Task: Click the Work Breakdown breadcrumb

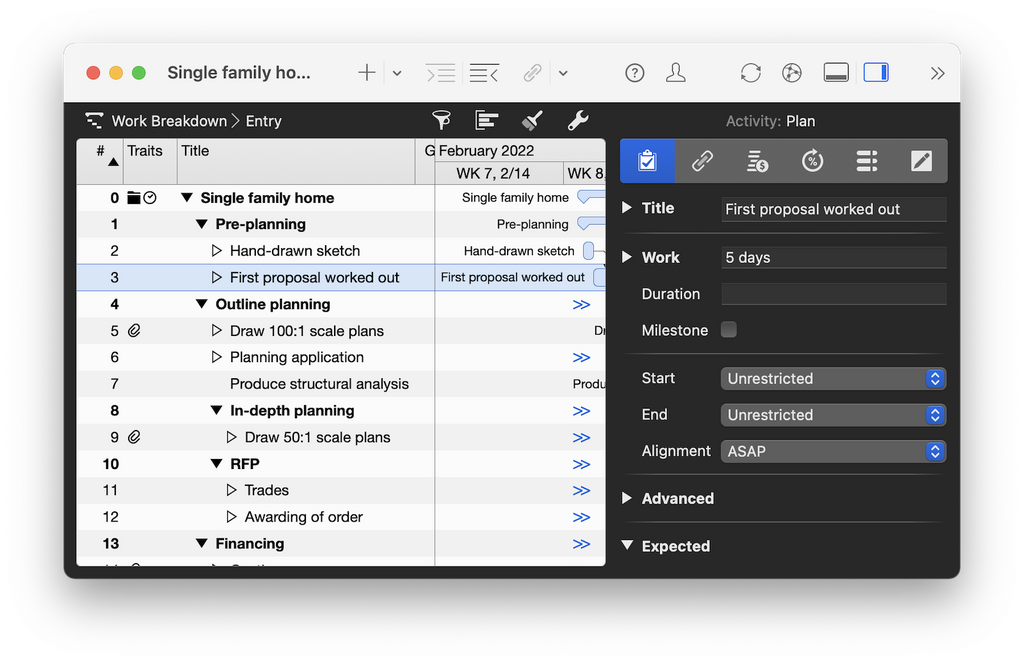Action: 168,121
